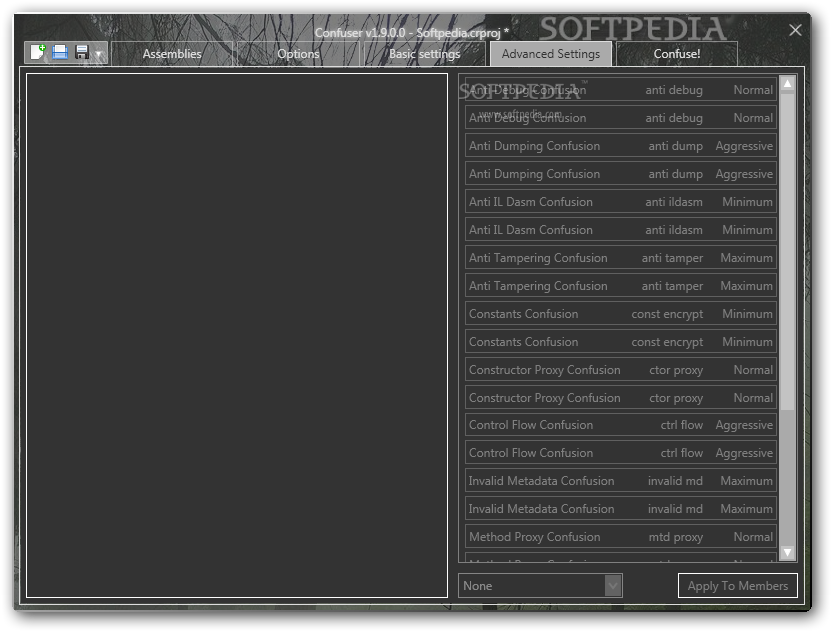Viewport: 832px width, 632px height.
Task: Open the Options tab
Action: click(x=298, y=54)
